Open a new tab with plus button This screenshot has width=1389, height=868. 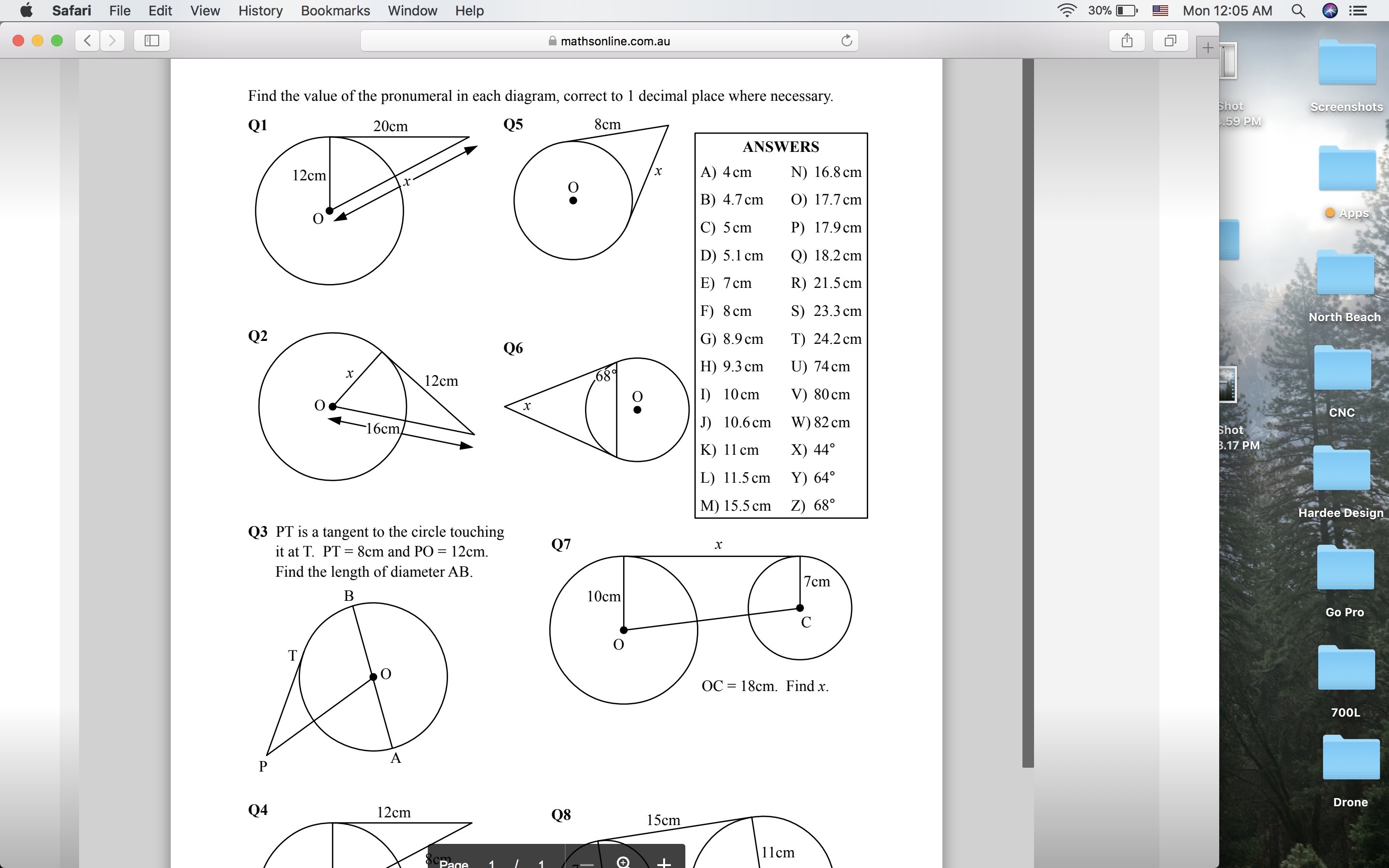pyautogui.click(x=1208, y=48)
